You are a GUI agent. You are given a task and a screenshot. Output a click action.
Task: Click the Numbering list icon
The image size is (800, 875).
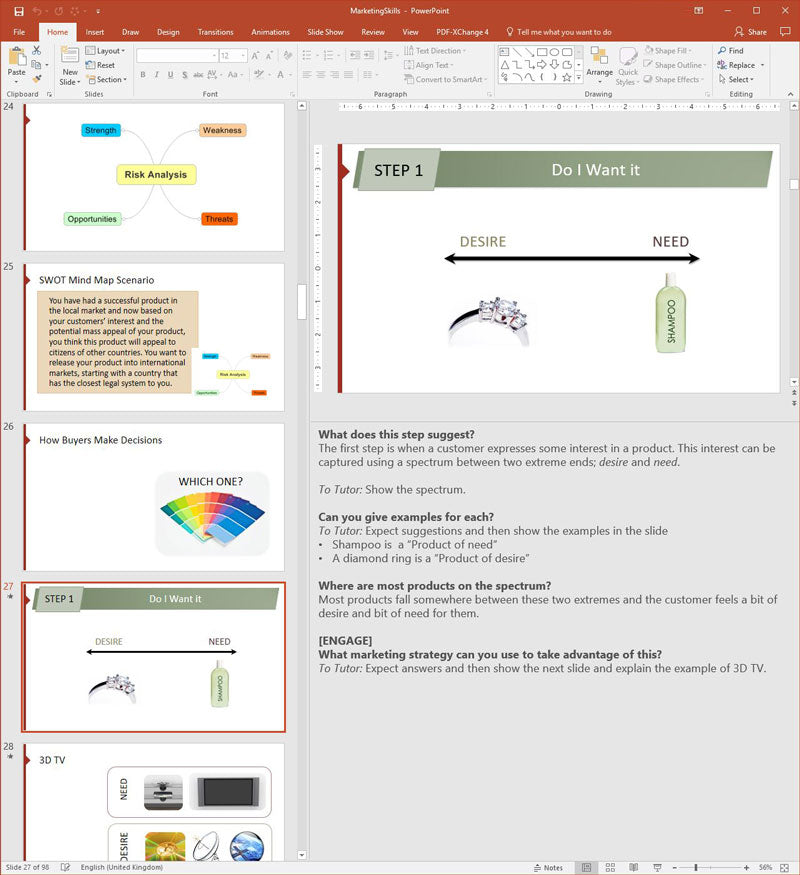click(329, 55)
